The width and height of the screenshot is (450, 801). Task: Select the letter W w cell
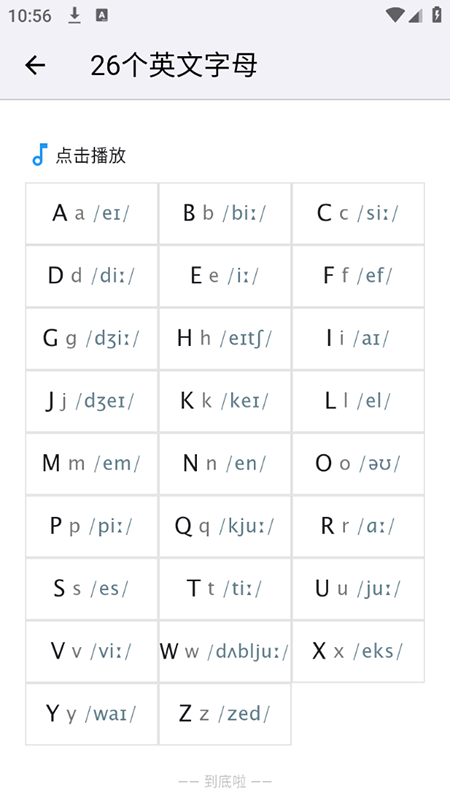[x=225, y=651]
